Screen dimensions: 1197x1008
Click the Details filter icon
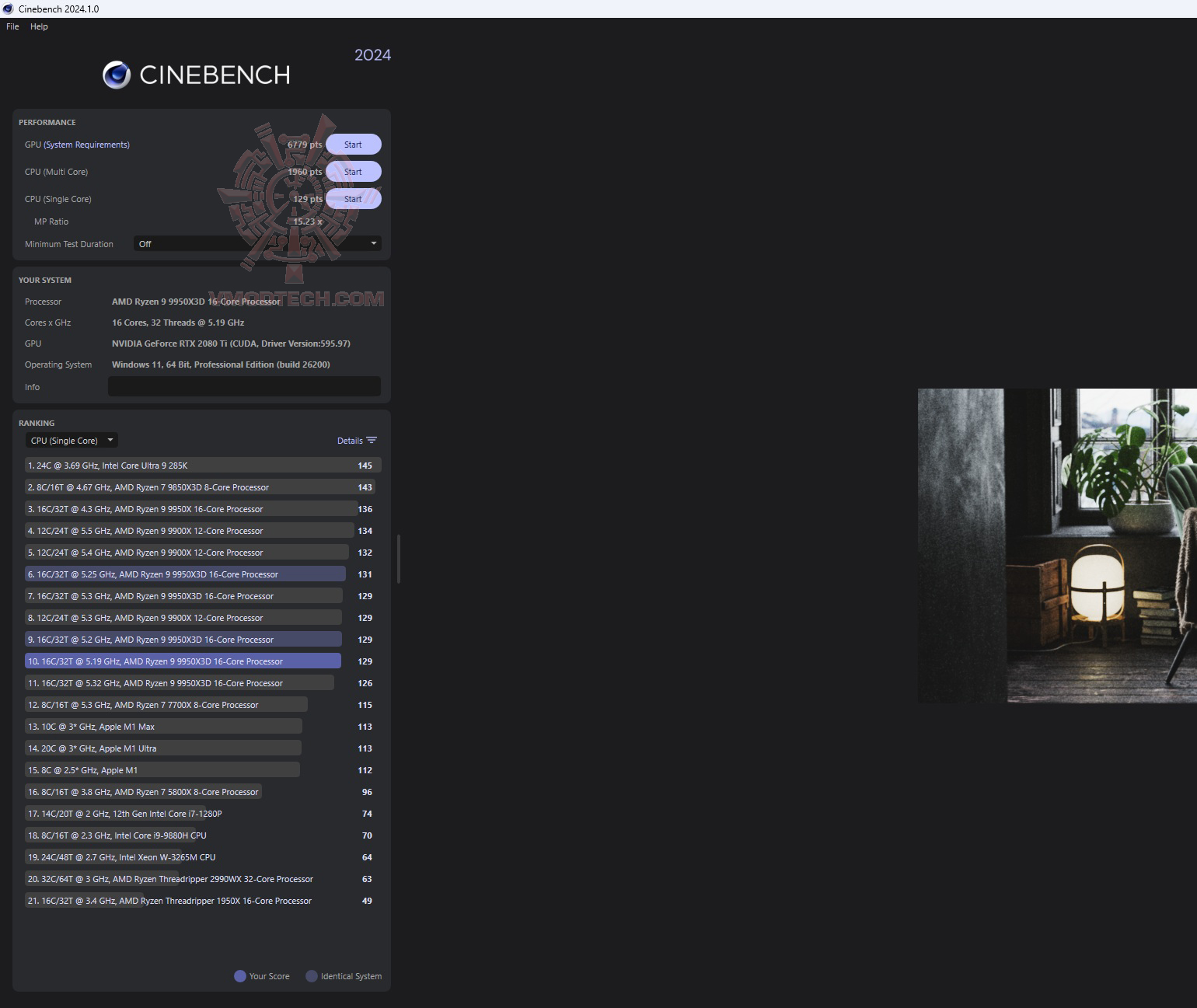coord(372,441)
